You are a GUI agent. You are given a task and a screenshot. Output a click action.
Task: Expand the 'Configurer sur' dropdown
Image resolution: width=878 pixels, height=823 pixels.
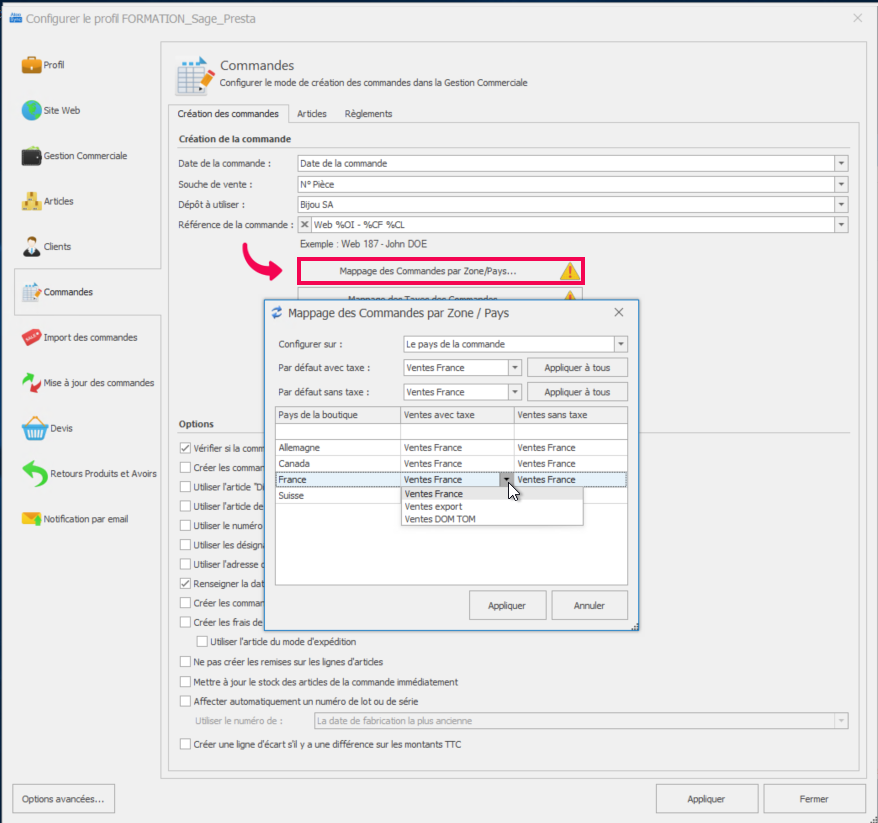click(620, 345)
